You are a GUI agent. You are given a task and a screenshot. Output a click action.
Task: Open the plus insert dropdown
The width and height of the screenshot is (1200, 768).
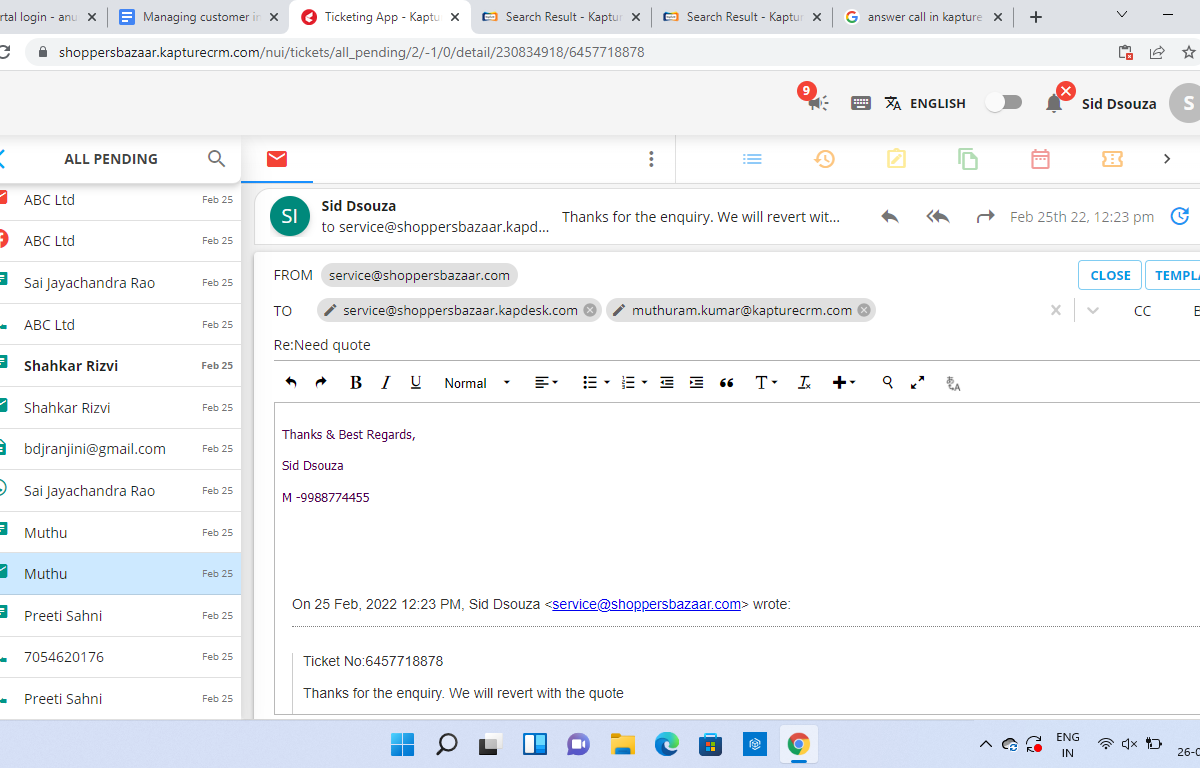pyautogui.click(x=844, y=382)
